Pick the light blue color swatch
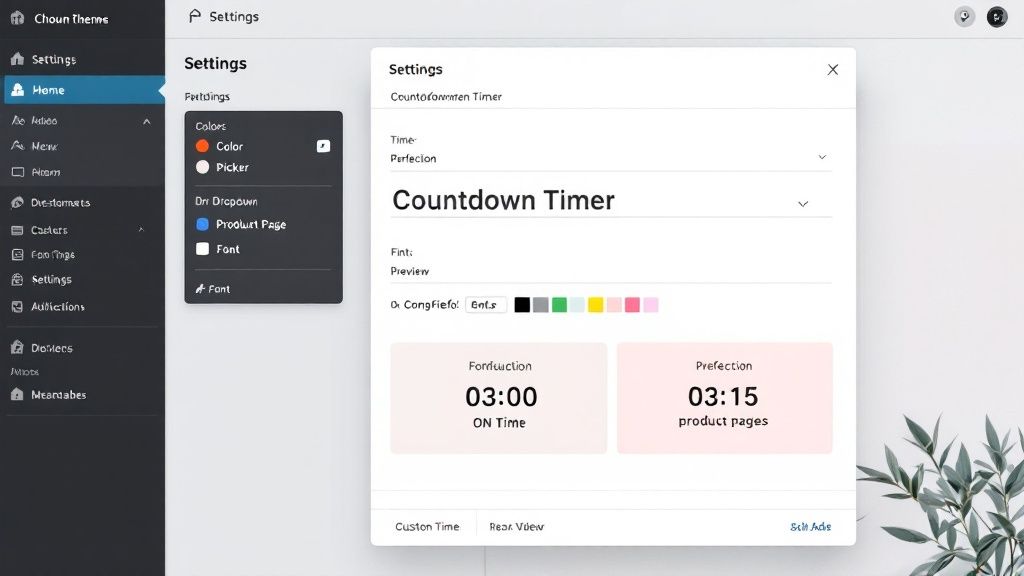Viewport: 1024px width, 576px height. click(x=577, y=305)
